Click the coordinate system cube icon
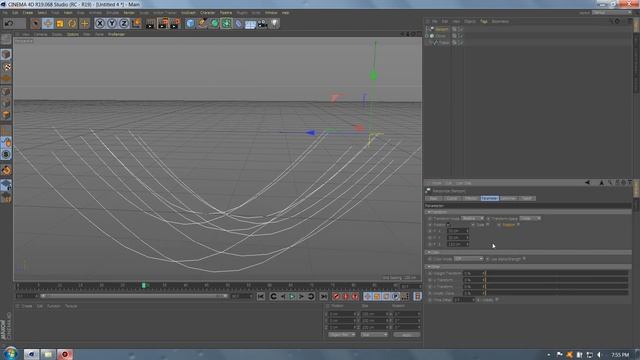Image resolution: width=640 pixels, height=360 pixels. [x=136, y=23]
